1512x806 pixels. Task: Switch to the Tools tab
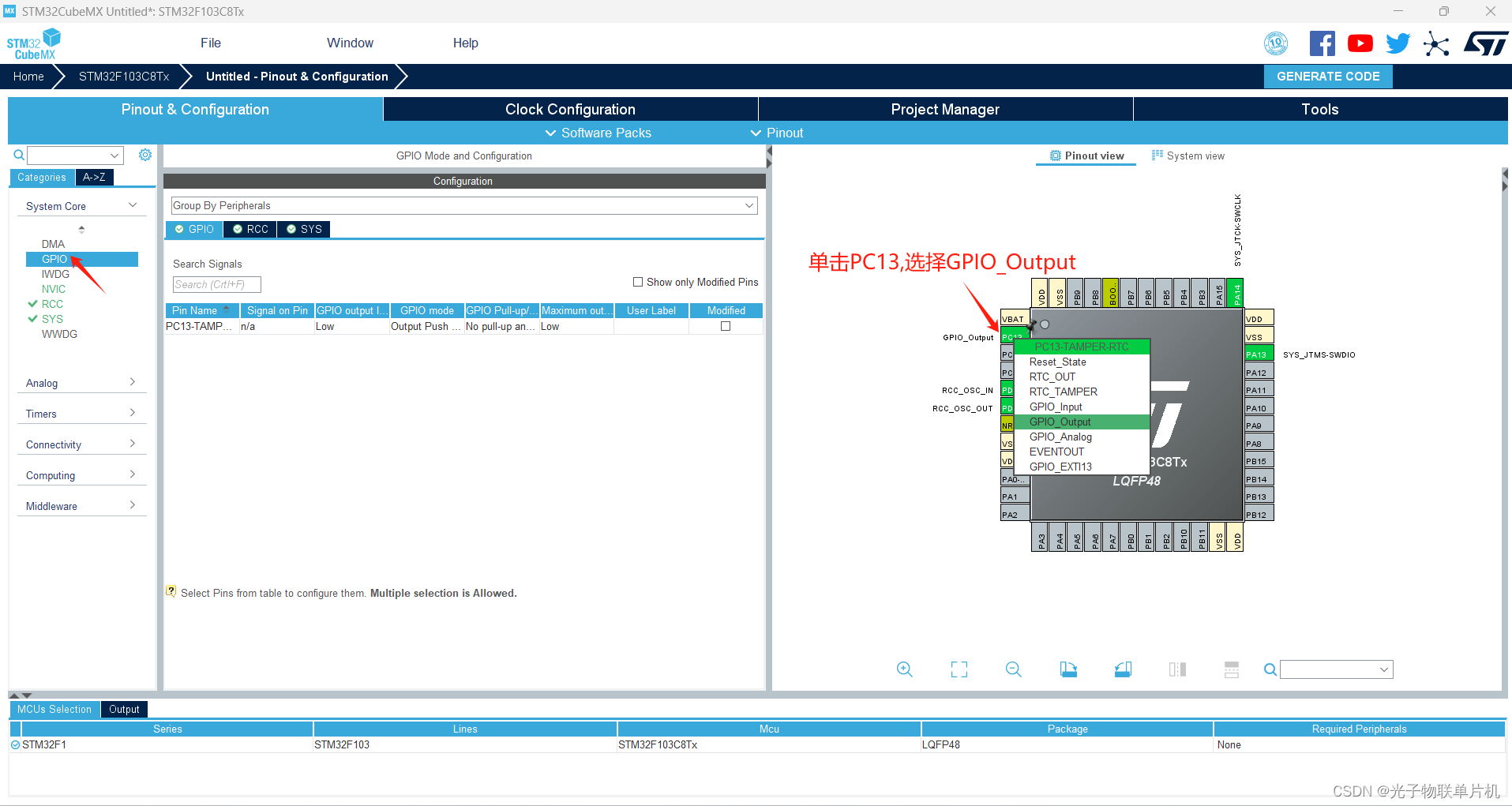1320,109
